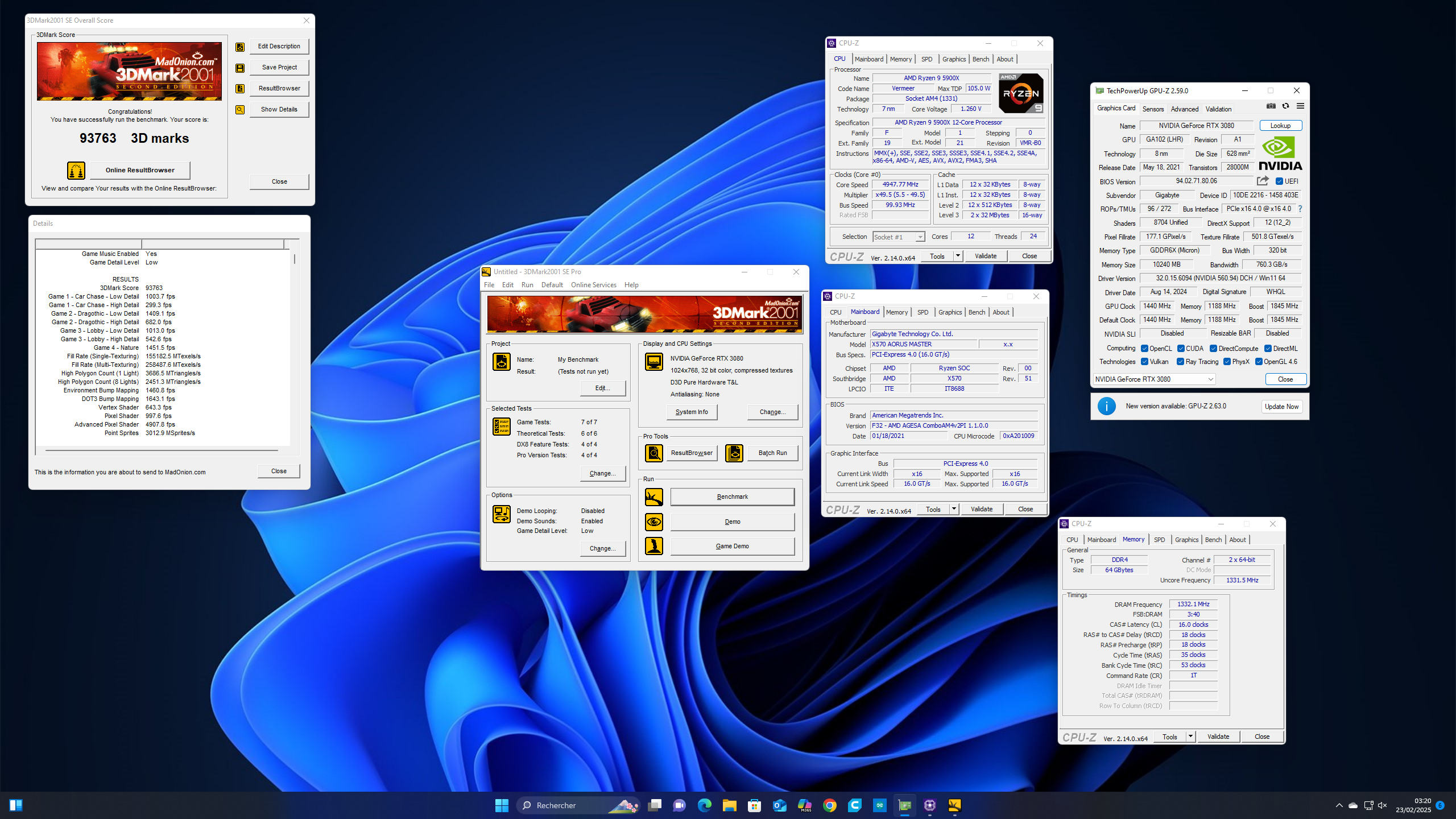Image resolution: width=1456 pixels, height=819 pixels.
Task: Open the GPU selection dropdown in GPU-Z
Action: point(1154,379)
